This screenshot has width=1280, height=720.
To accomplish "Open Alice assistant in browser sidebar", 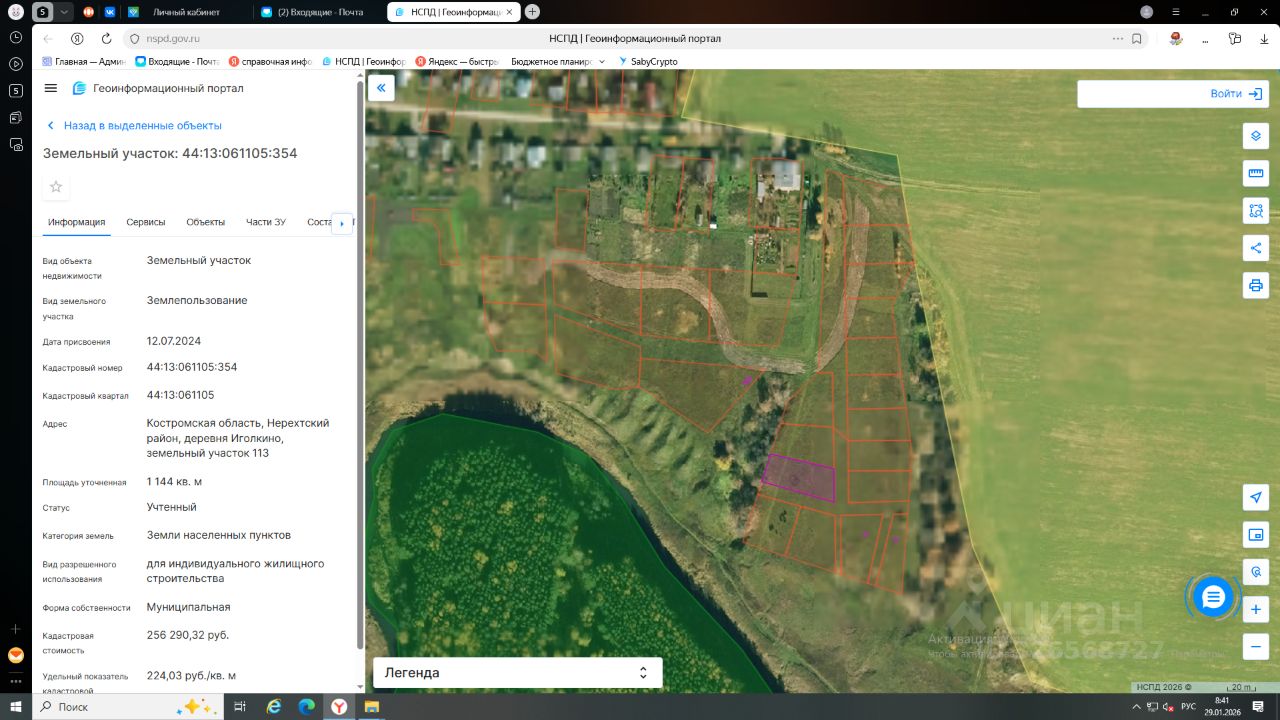I will 16,655.
